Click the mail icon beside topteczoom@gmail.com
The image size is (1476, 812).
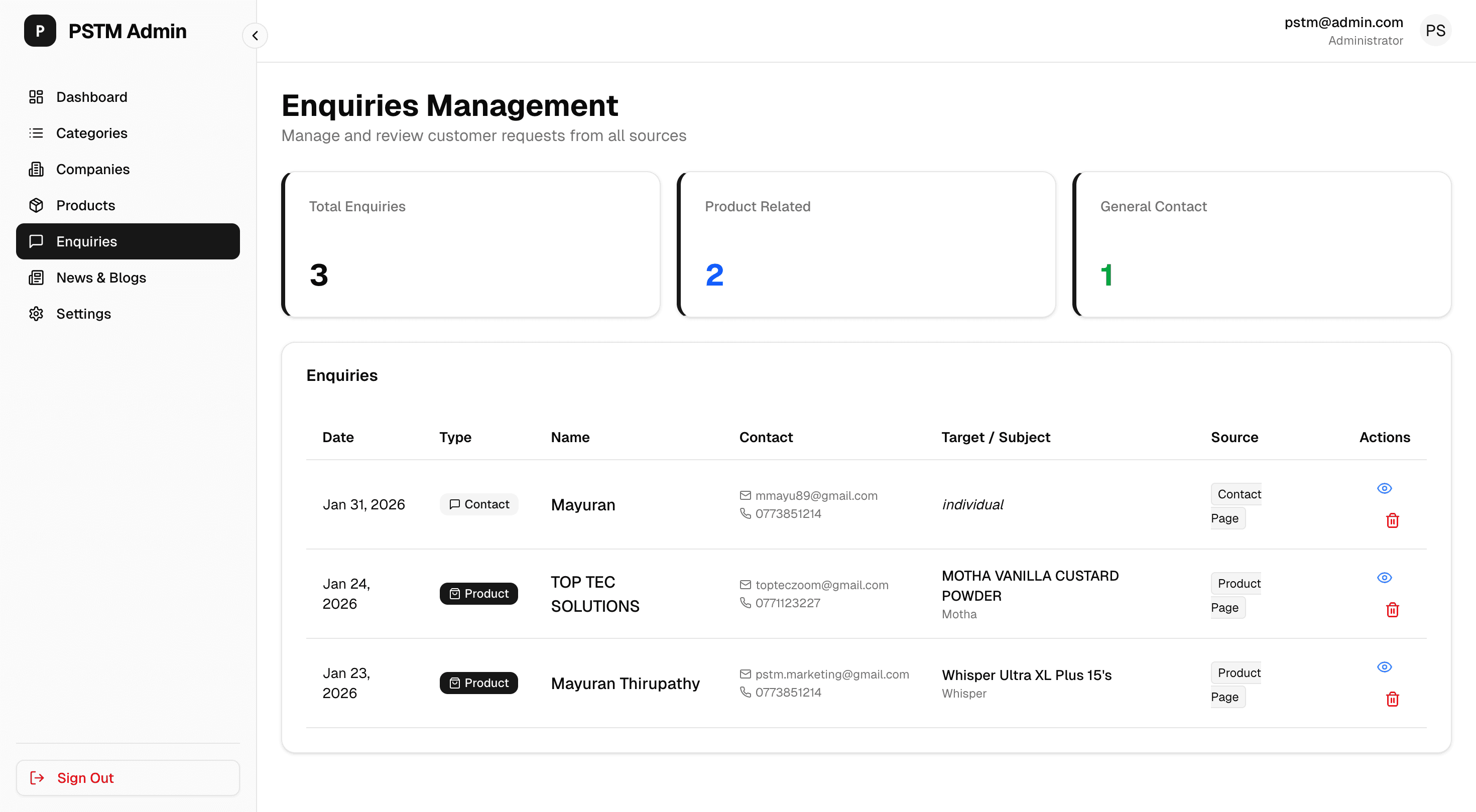pos(745,585)
